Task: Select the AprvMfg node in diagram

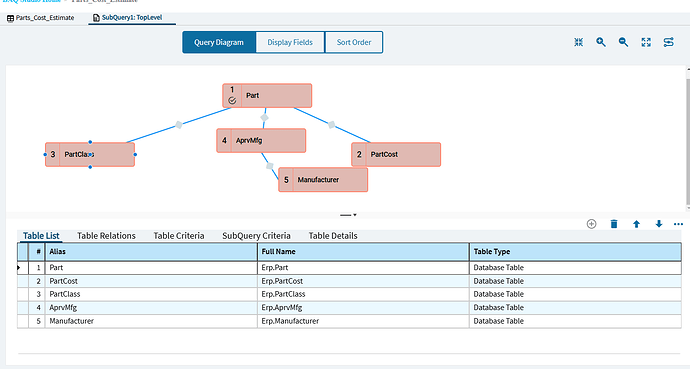Action: (x=261, y=141)
